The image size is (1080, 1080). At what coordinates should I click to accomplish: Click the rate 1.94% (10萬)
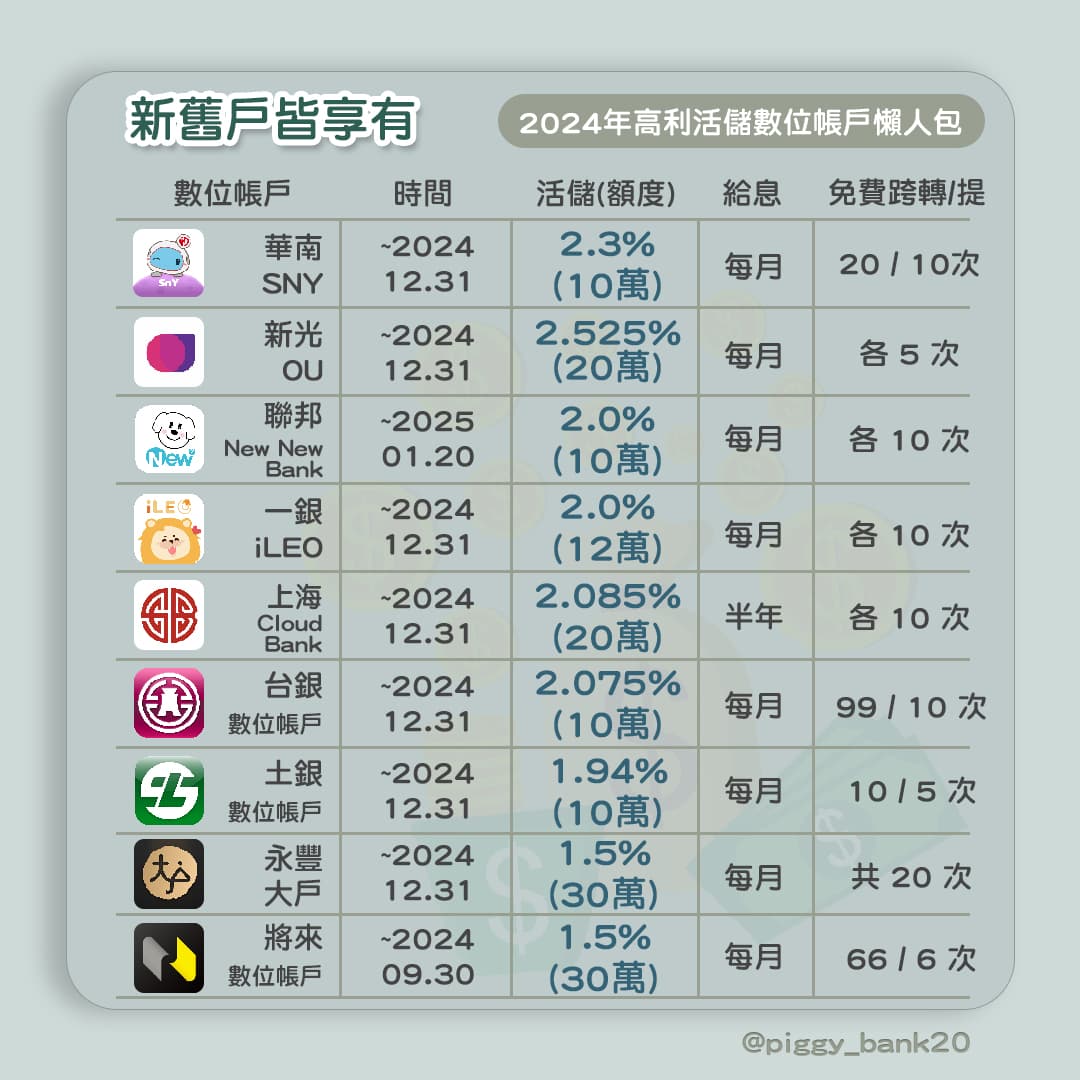[x=608, y=791]
